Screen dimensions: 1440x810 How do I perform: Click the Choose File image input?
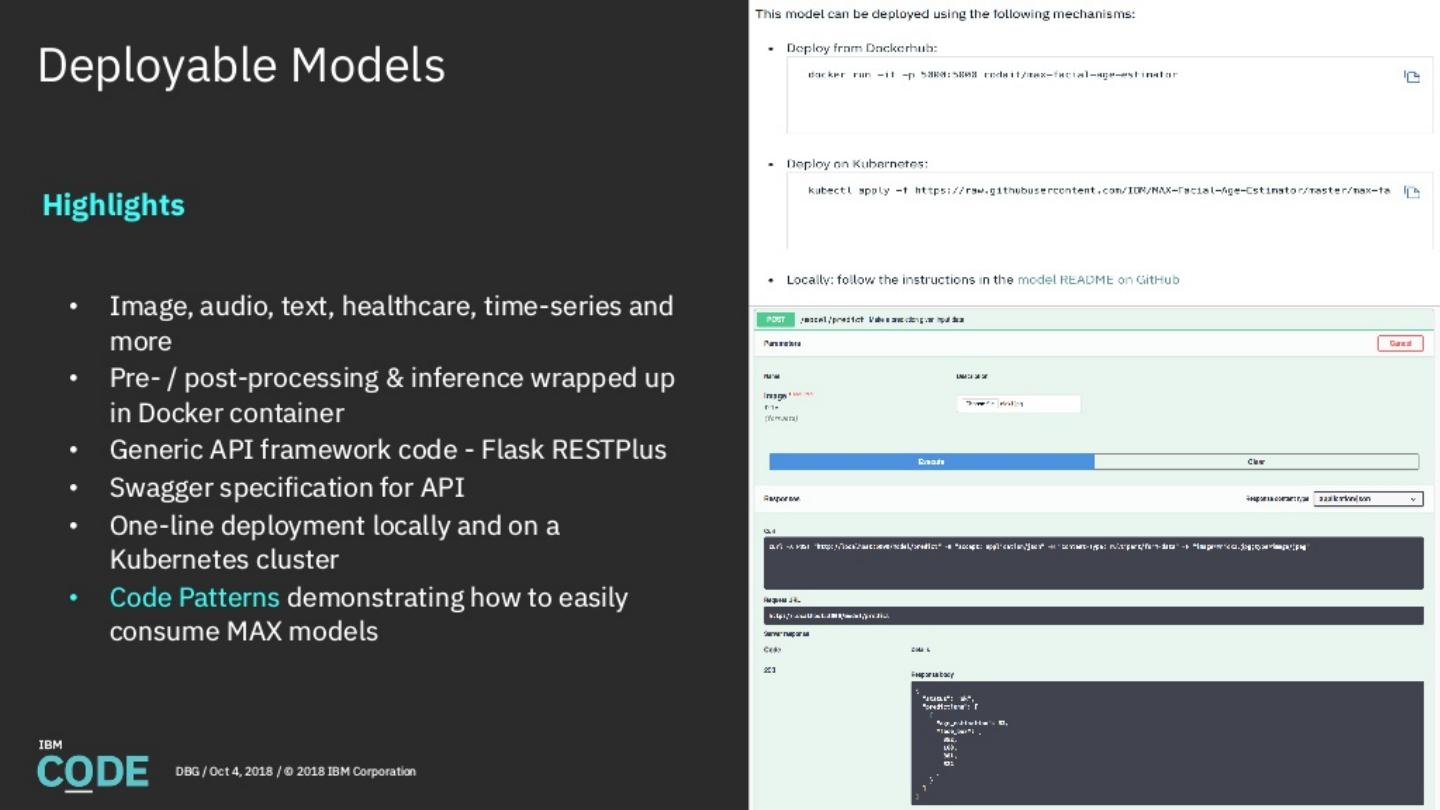click(x=1018, y=404)
